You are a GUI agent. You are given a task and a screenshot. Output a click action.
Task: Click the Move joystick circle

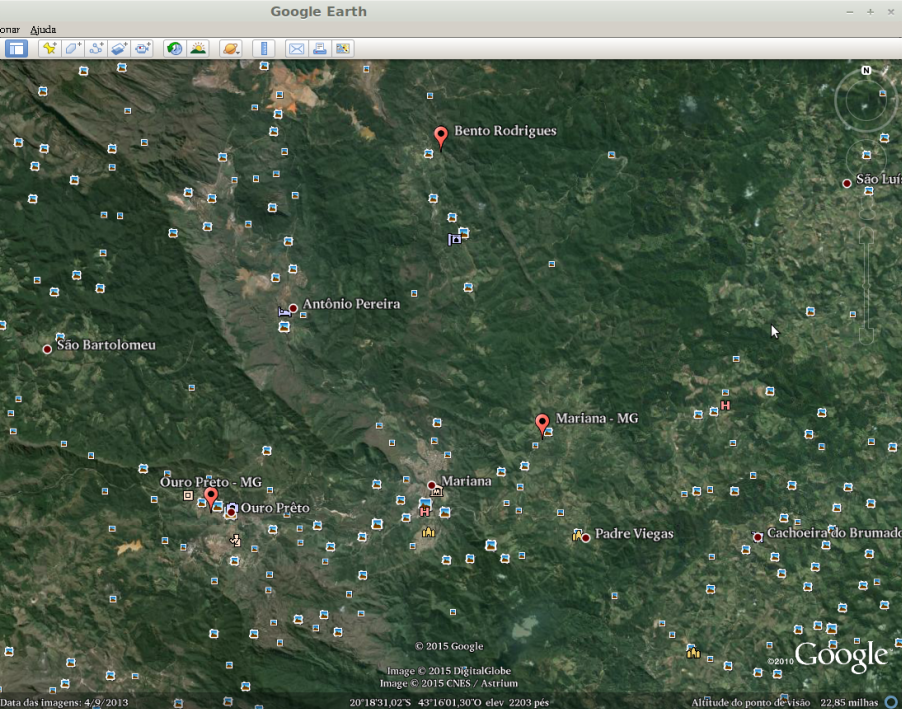click(867, 158)
